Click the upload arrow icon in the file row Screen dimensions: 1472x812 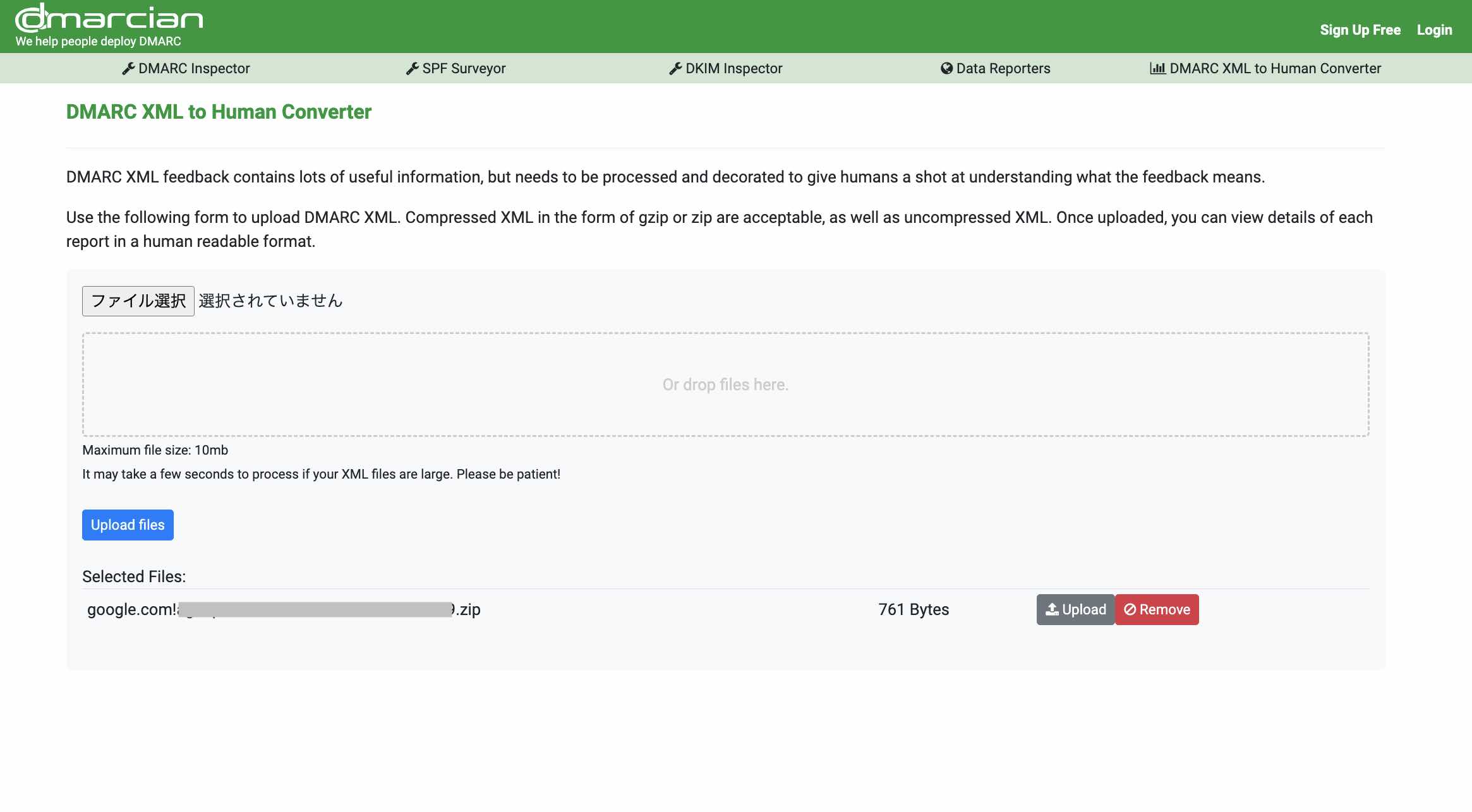click(x=1052, y=609)
